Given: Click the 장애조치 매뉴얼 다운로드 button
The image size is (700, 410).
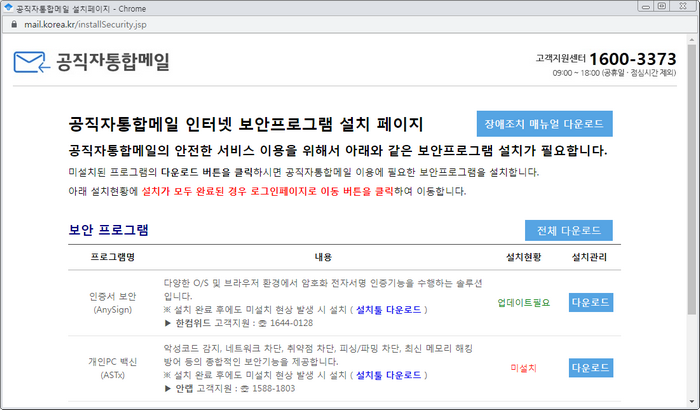Looking at the screenshot, I should 544,124.
